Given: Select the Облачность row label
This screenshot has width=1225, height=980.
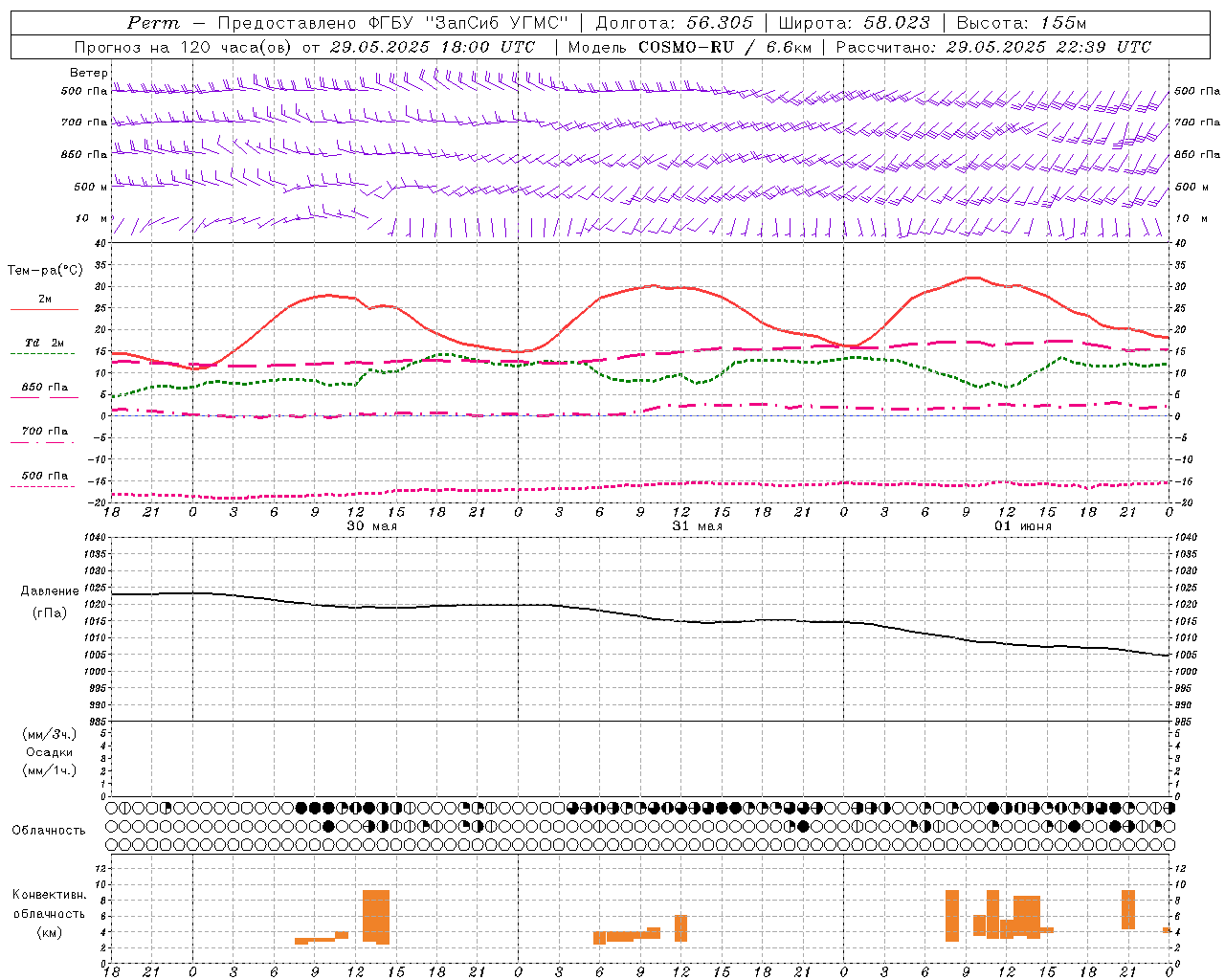Looking at the screenshot, I should point(49,830).
